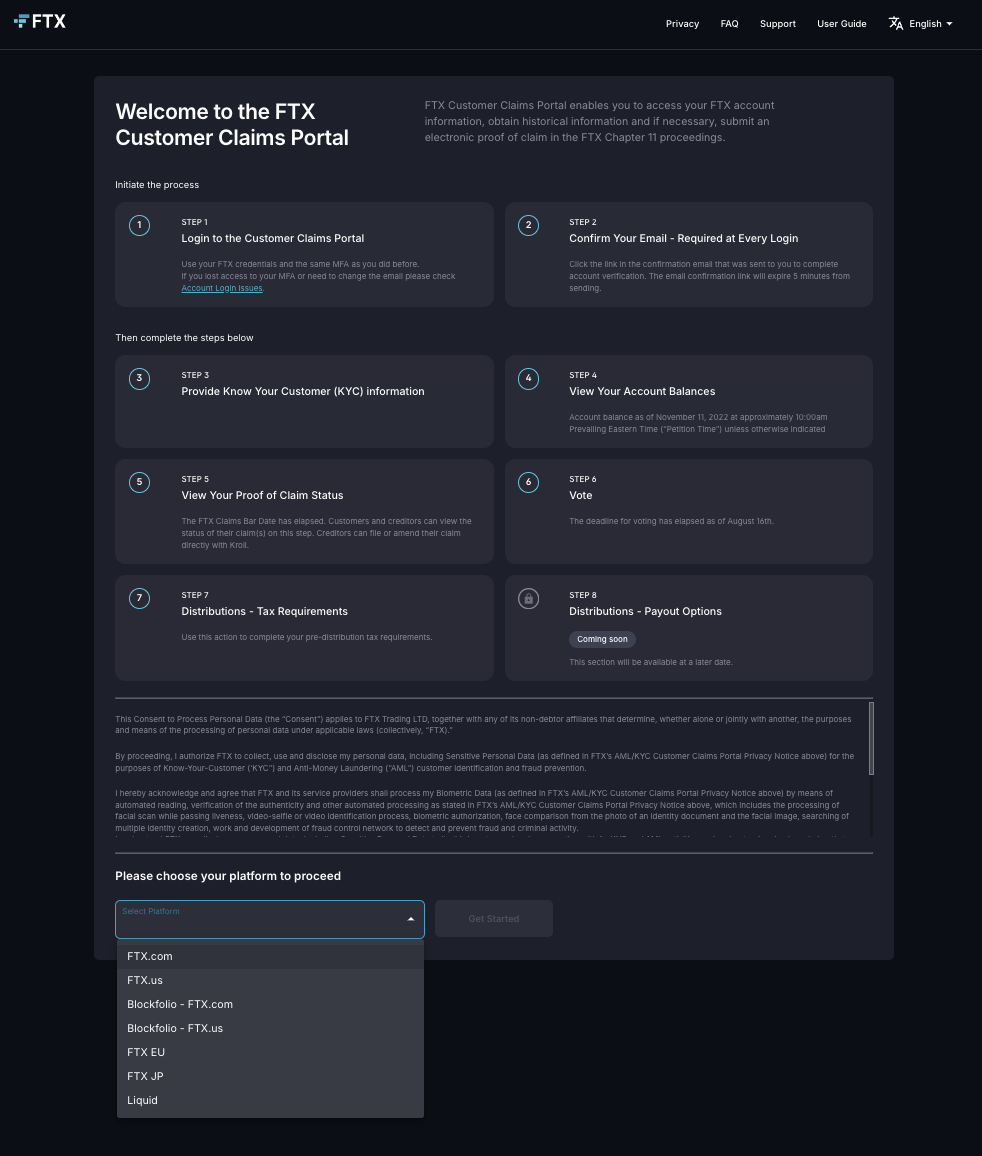
Task: Collapse the Select Platform dropdown arrow
Action: pyautogui.click(x=410, y=919)
